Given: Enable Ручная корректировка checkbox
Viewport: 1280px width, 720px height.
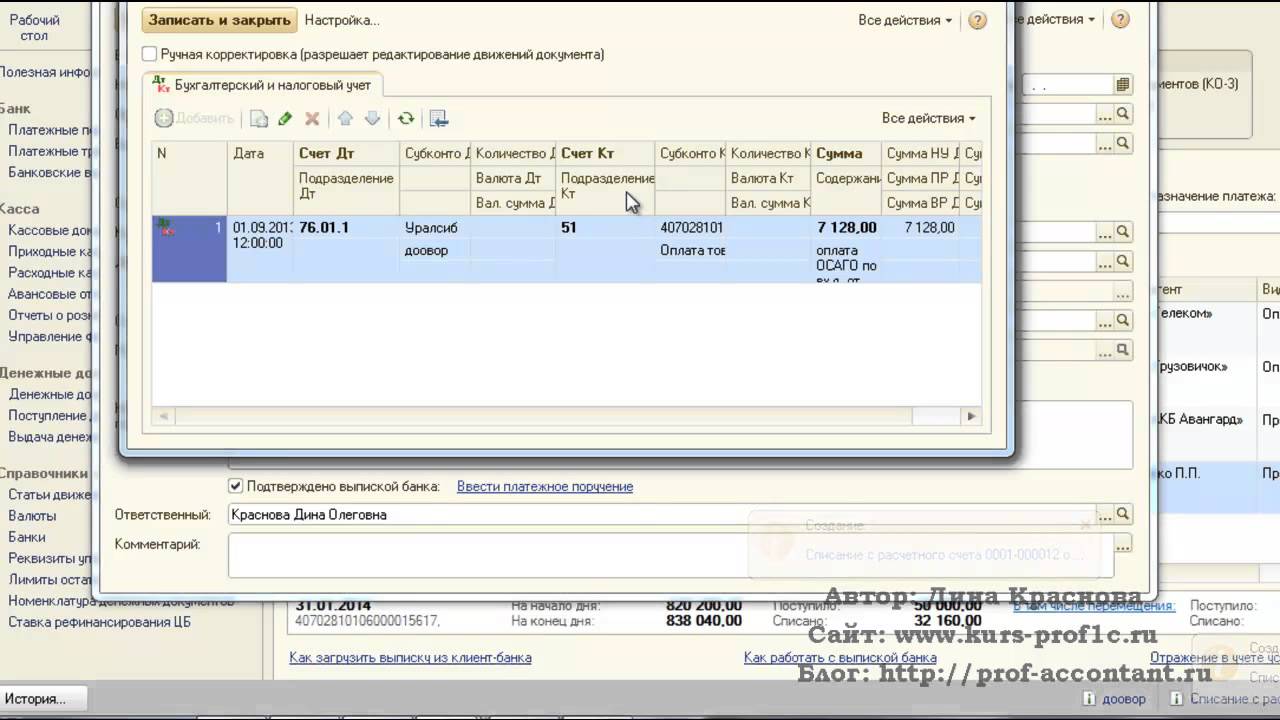Looking at the screenshot, I should (x=150, y=54).
